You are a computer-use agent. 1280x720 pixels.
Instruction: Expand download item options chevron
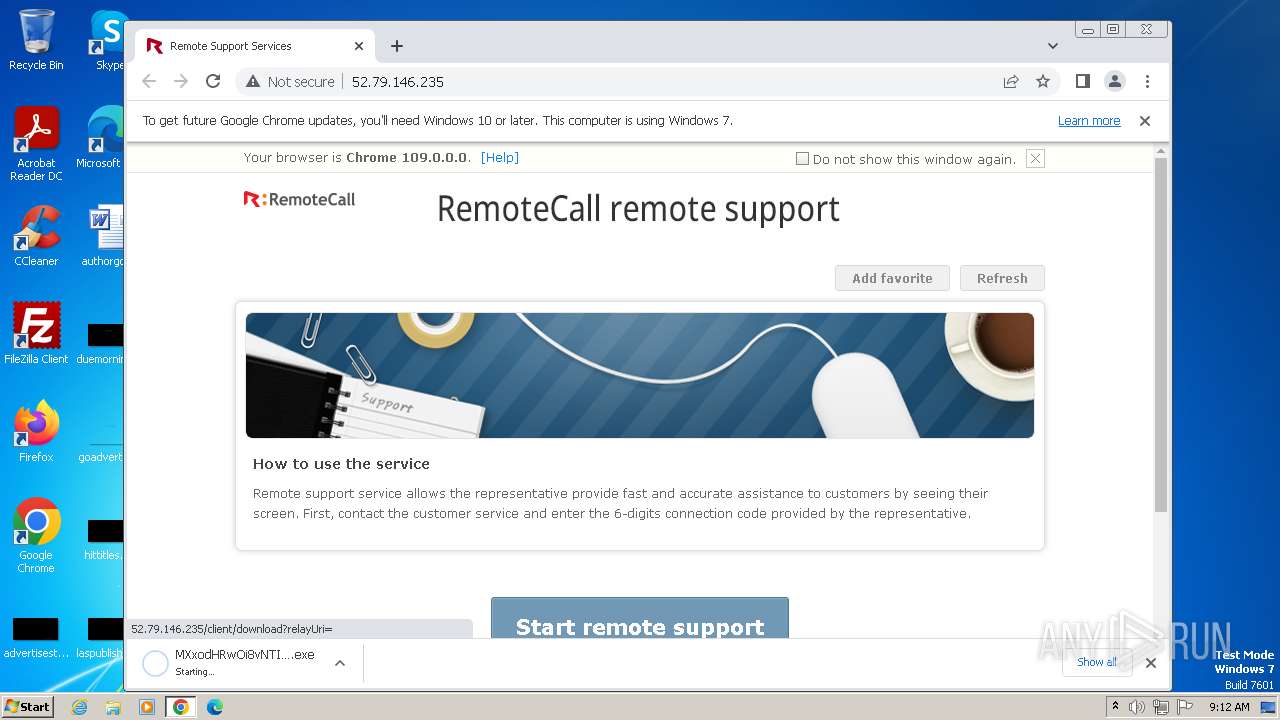[x=340, y=663]
